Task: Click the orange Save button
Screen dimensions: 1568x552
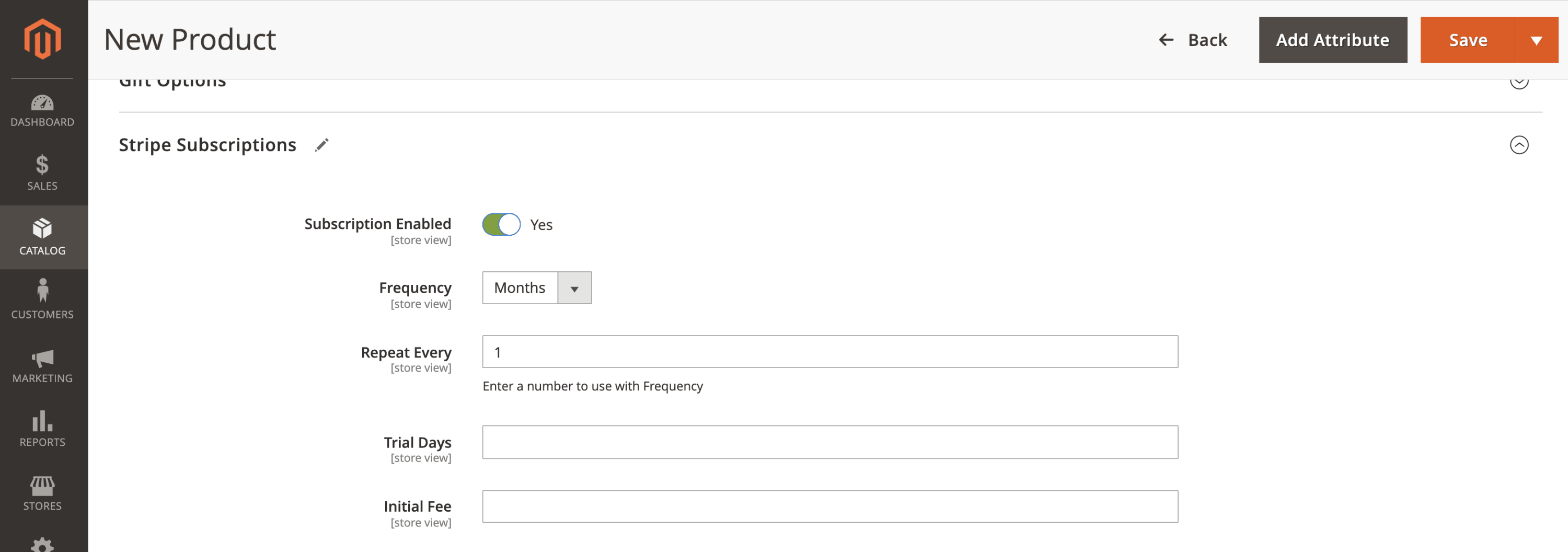Action: point(1468,40)
